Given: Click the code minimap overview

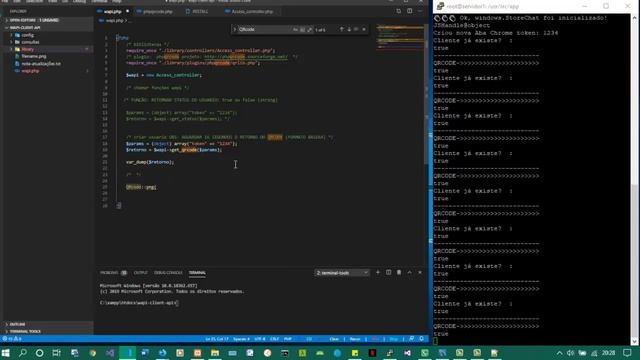Looking at the screenshot, I should [400, 38].
